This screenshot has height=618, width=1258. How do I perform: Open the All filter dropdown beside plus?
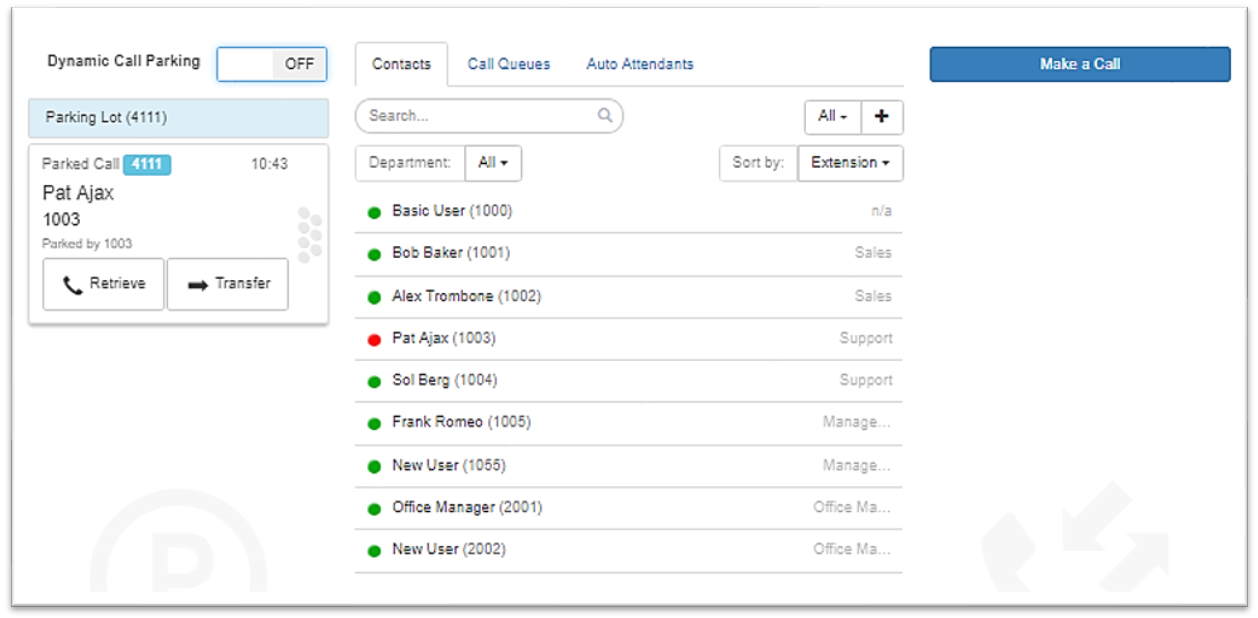833,117
